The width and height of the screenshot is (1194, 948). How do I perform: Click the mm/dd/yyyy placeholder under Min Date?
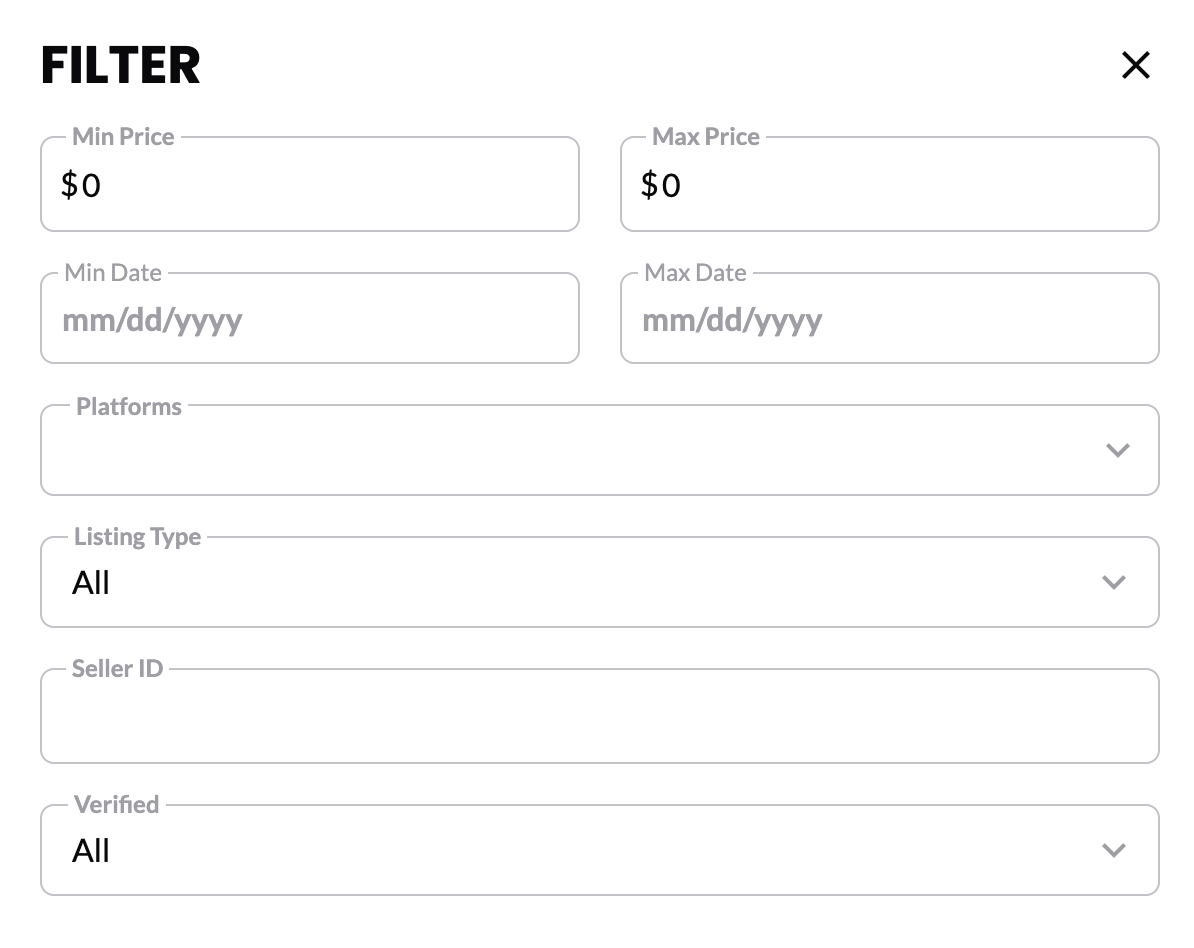(x=152, y=321)
